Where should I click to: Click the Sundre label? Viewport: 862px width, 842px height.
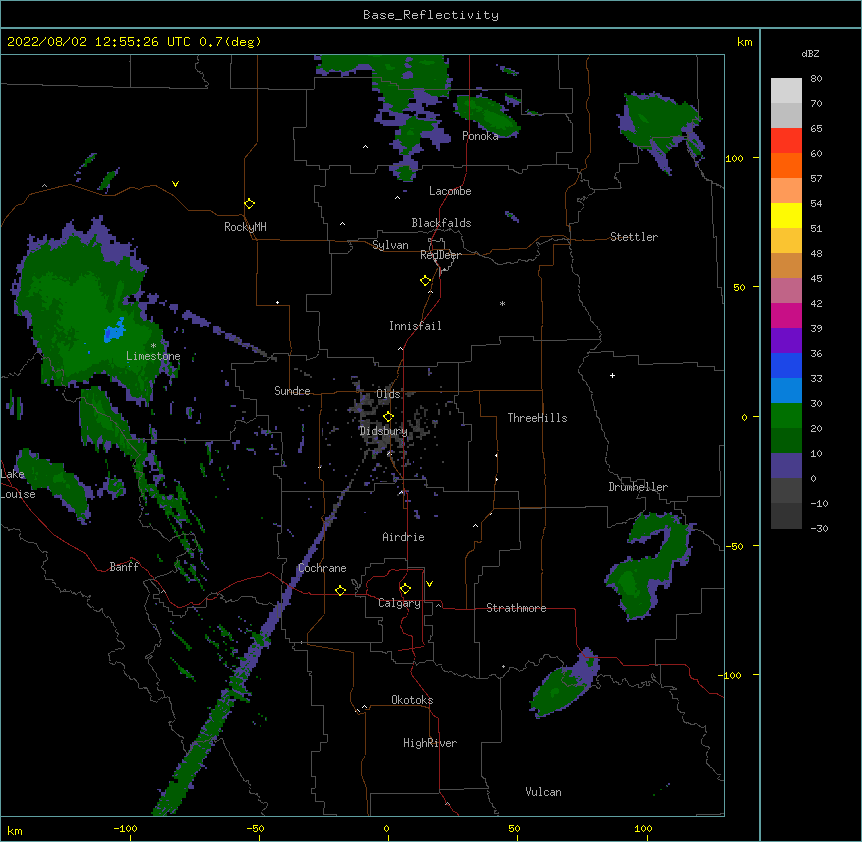292,391
